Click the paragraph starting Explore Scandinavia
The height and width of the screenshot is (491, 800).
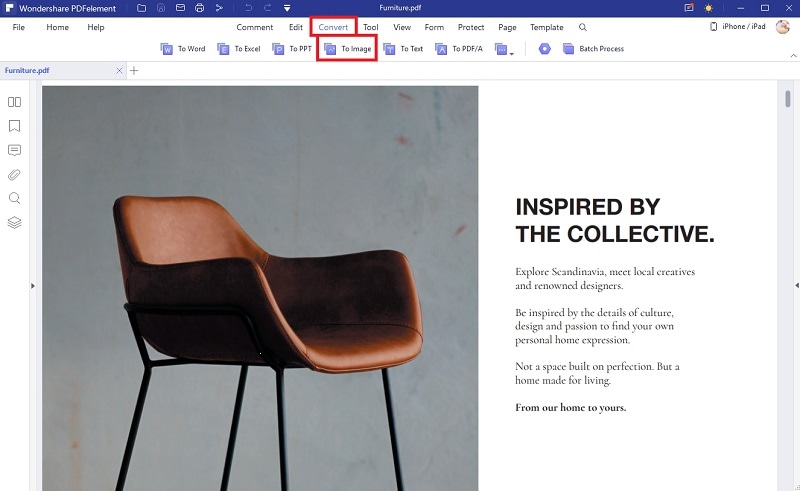pyautogui.click(x=605, y=279)
